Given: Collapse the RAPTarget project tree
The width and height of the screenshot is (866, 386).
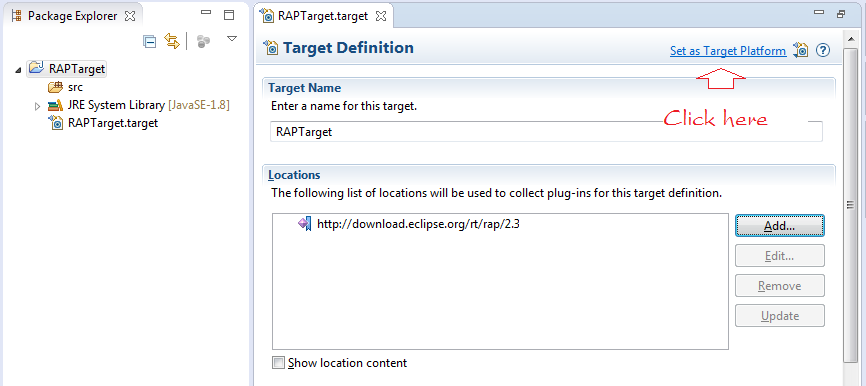Looking at the screenshot, I should click(19, 70).
